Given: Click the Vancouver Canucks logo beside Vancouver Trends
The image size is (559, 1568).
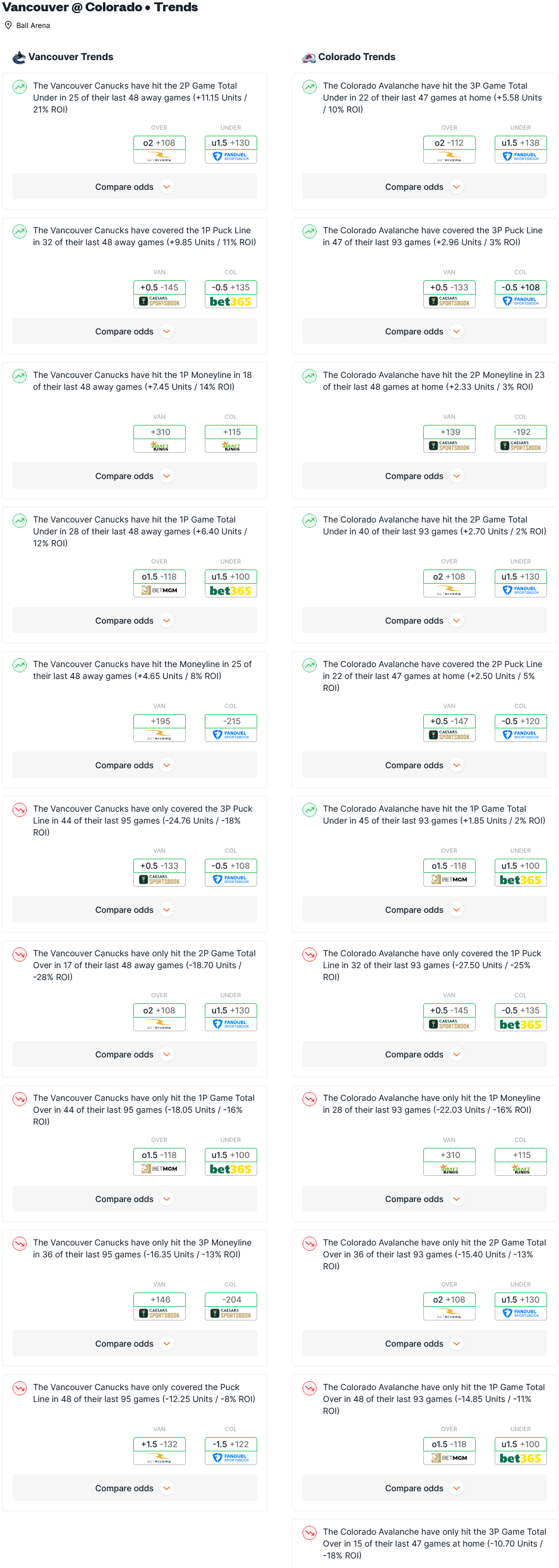Looking at the screenshot, I should [x=19, y=57].
